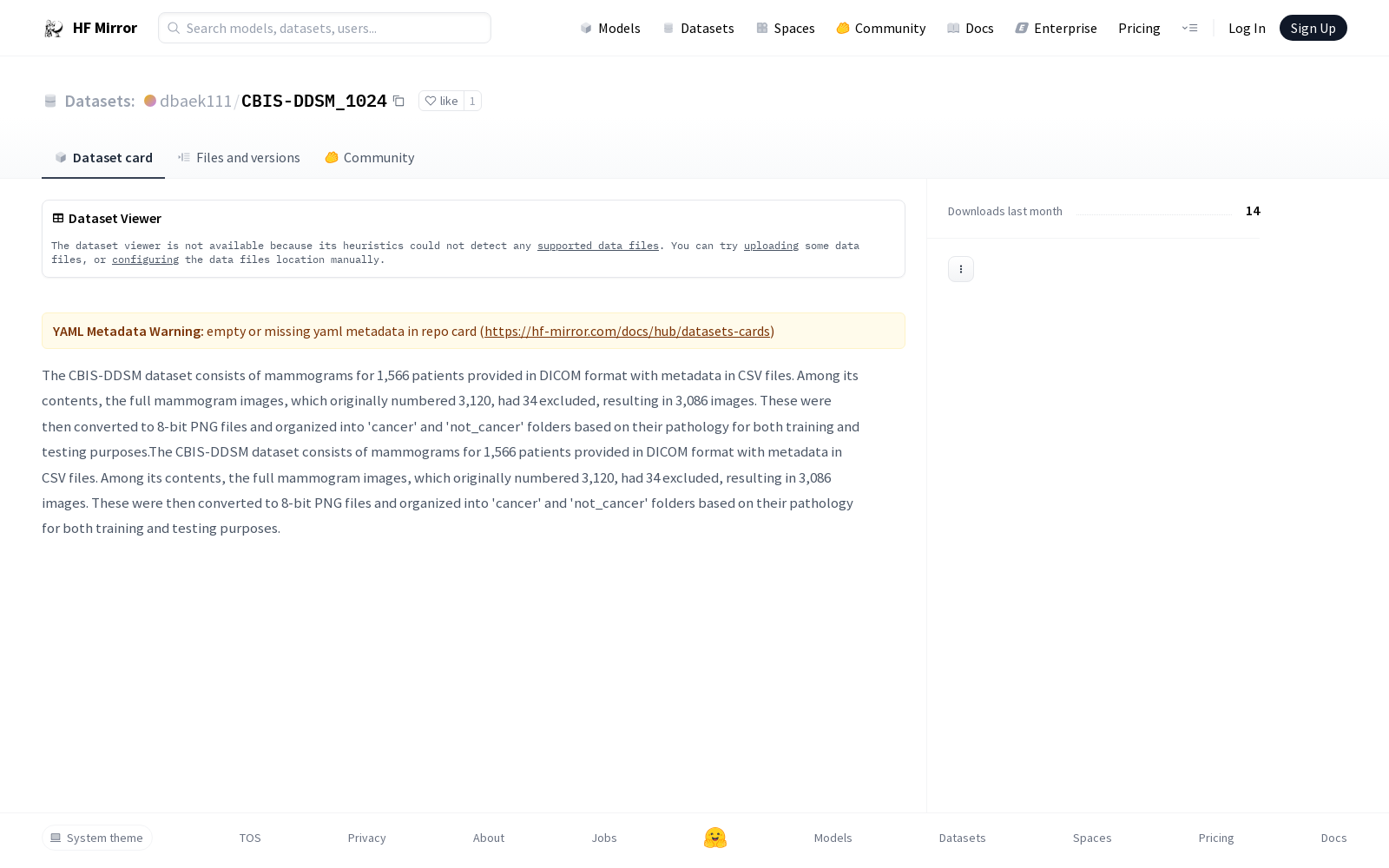The width and height of the screenshot is (1389, 868).
Task: Open Community in top navigation
Action: point(880,28)
